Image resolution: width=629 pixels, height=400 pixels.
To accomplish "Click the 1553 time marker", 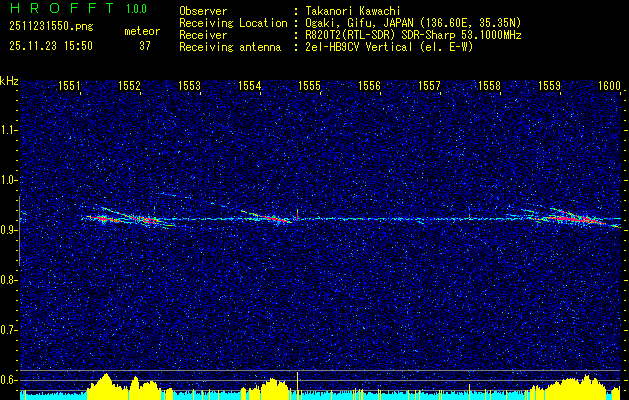I will pos(189,85).
